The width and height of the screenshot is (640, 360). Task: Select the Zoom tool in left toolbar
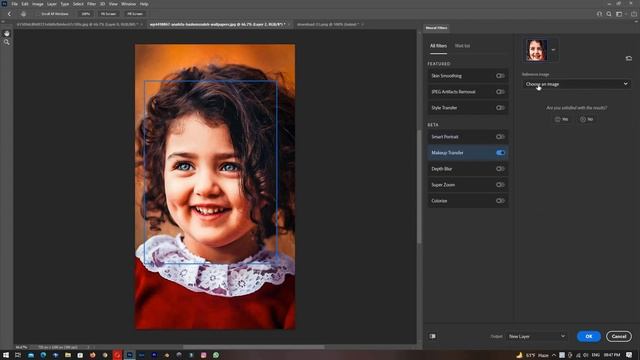[x=7, y=42]
